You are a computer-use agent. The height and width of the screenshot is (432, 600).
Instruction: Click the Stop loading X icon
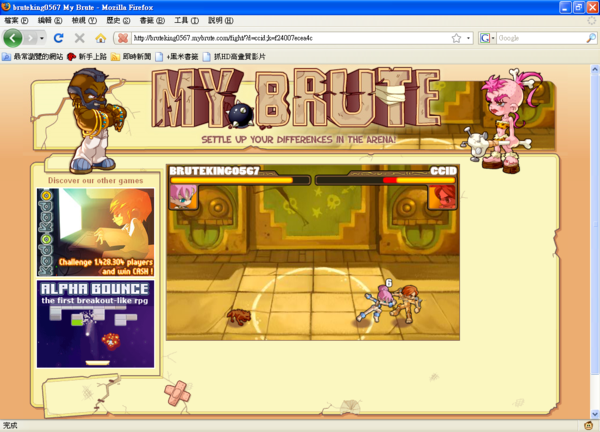[x=80, y=38]
